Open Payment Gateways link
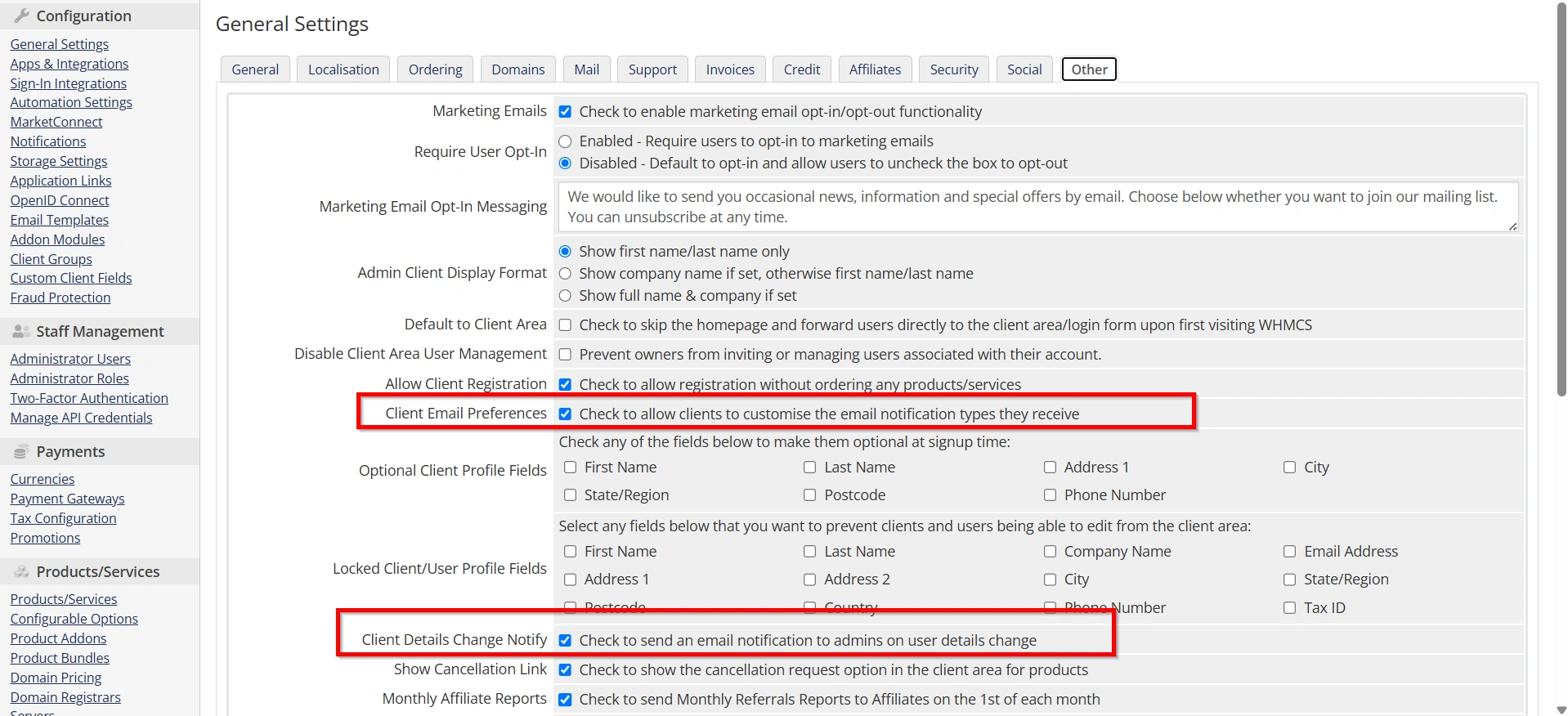Image resolution: width=1568 pixels, height=716 pixels. [68, 499]
